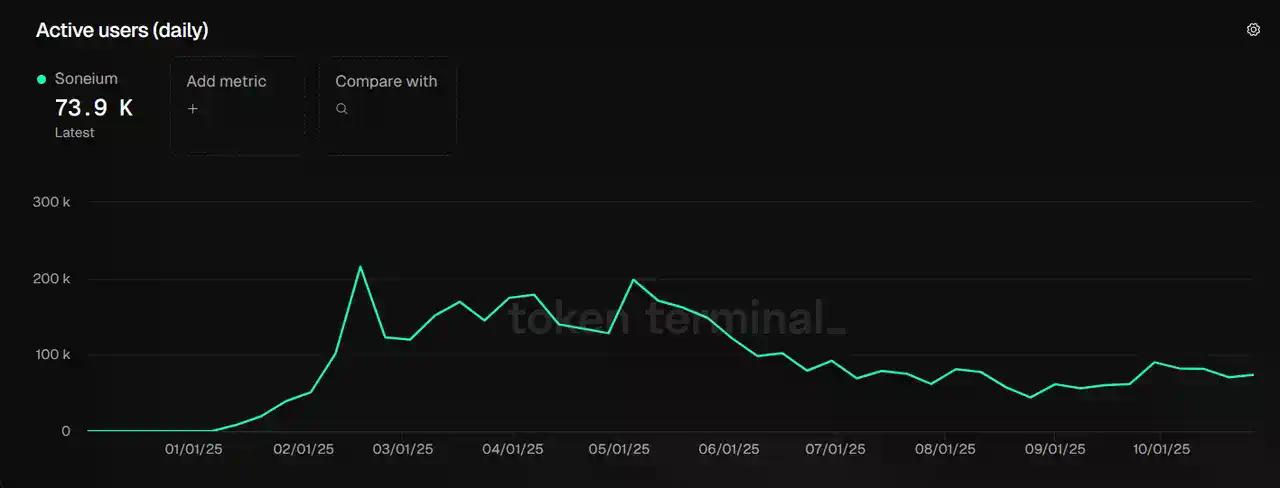This screenshot has height=488, width=1280.
Task: Click the green Soneium legend dot
Action: pos(42,79)
